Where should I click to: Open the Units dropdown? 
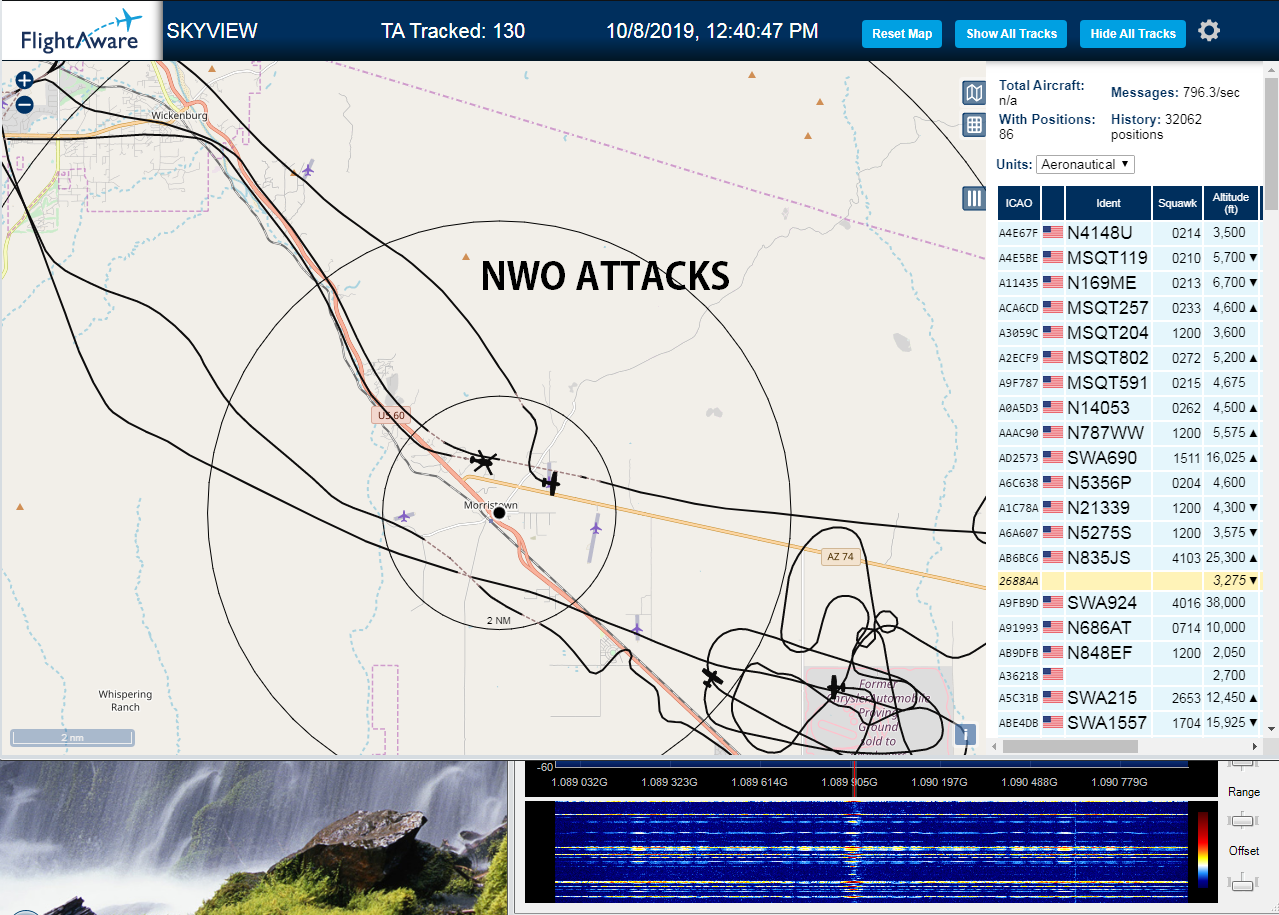pyautogui.click(x=1085, y=164)
